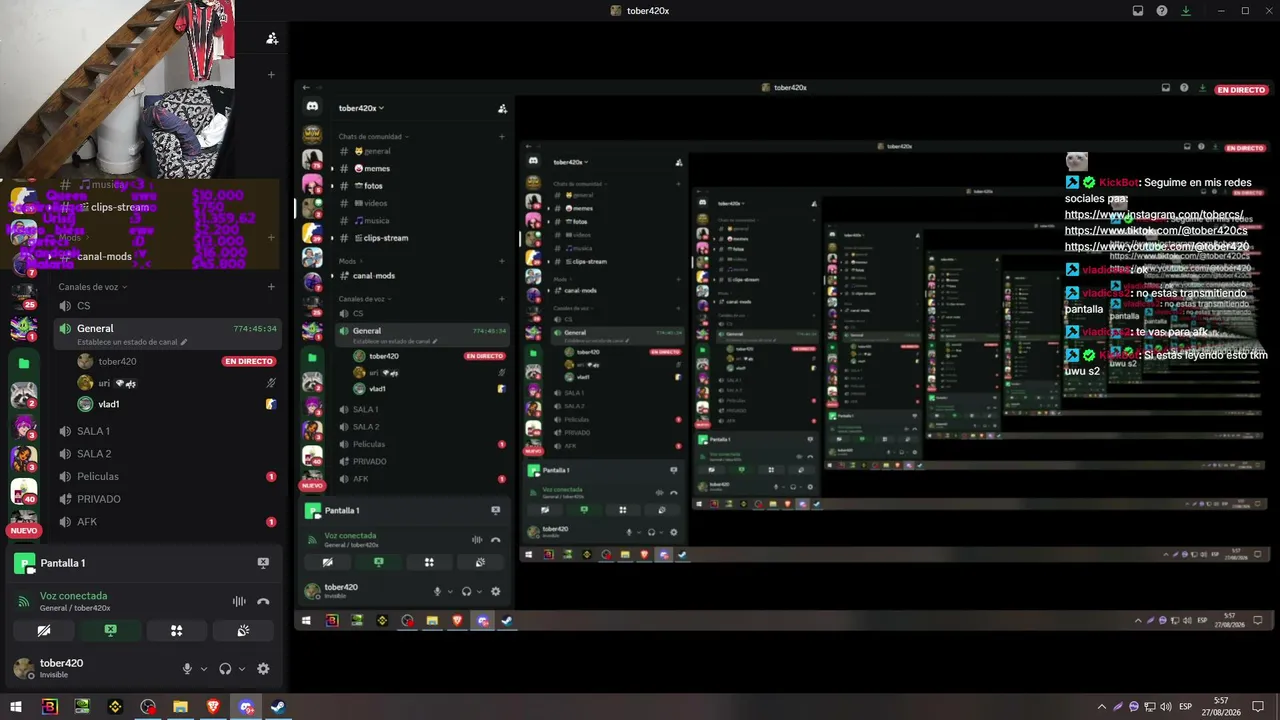
Task: Open the soundboard button
Action: point(243,631)
